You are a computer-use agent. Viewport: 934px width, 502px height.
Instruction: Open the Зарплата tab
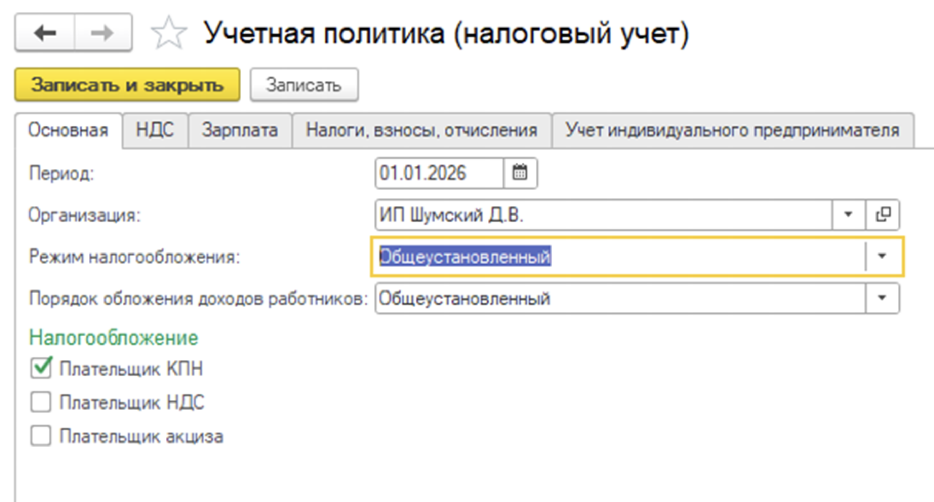click(240, 130)
